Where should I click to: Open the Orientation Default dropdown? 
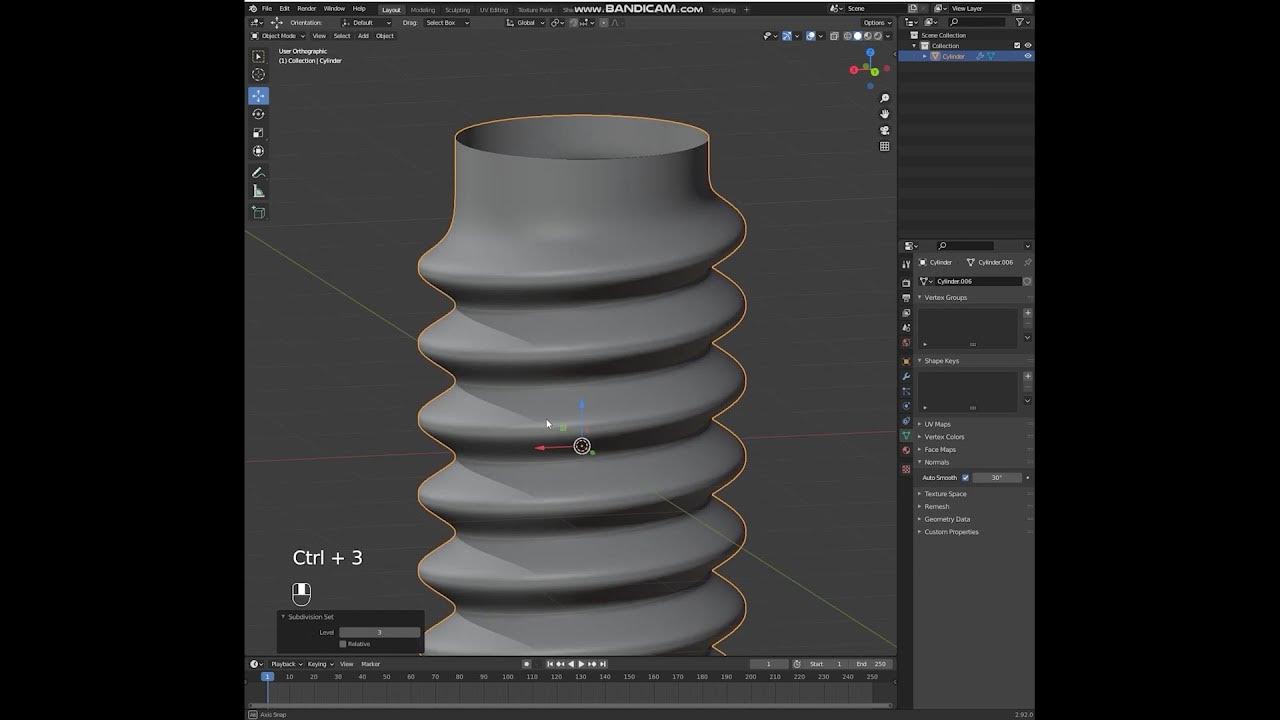coord(366,22)
